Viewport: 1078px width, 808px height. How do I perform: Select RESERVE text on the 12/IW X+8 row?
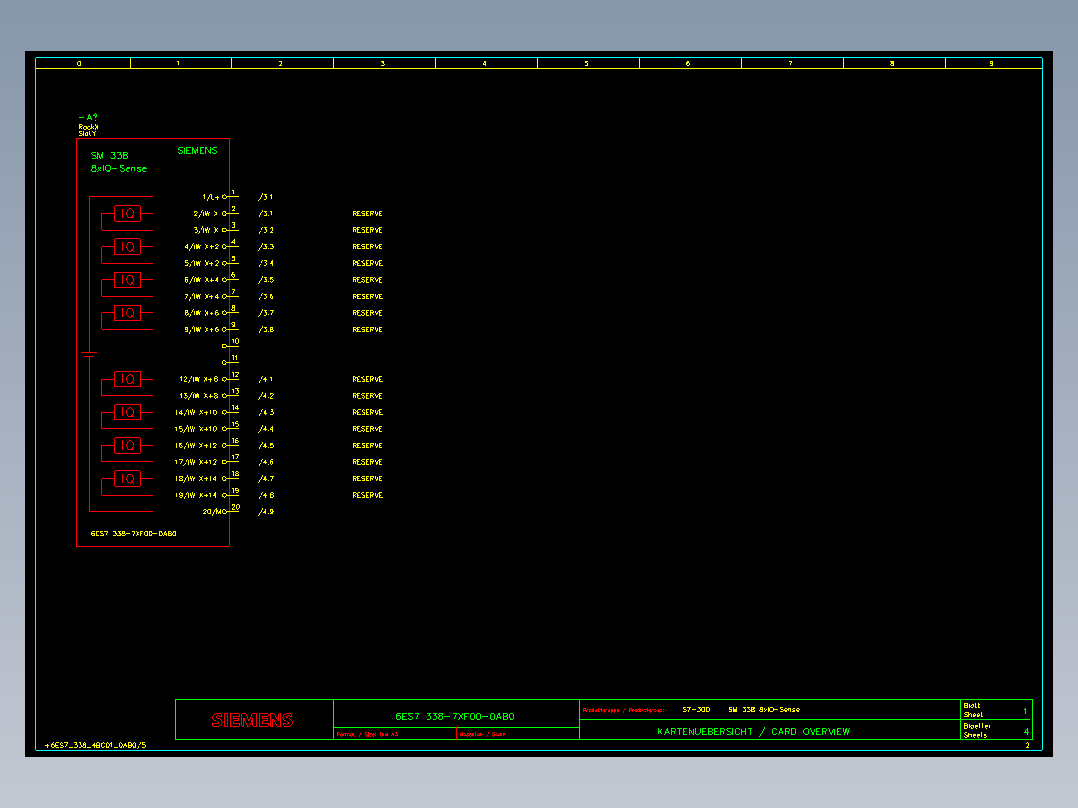tap(367, 379)
